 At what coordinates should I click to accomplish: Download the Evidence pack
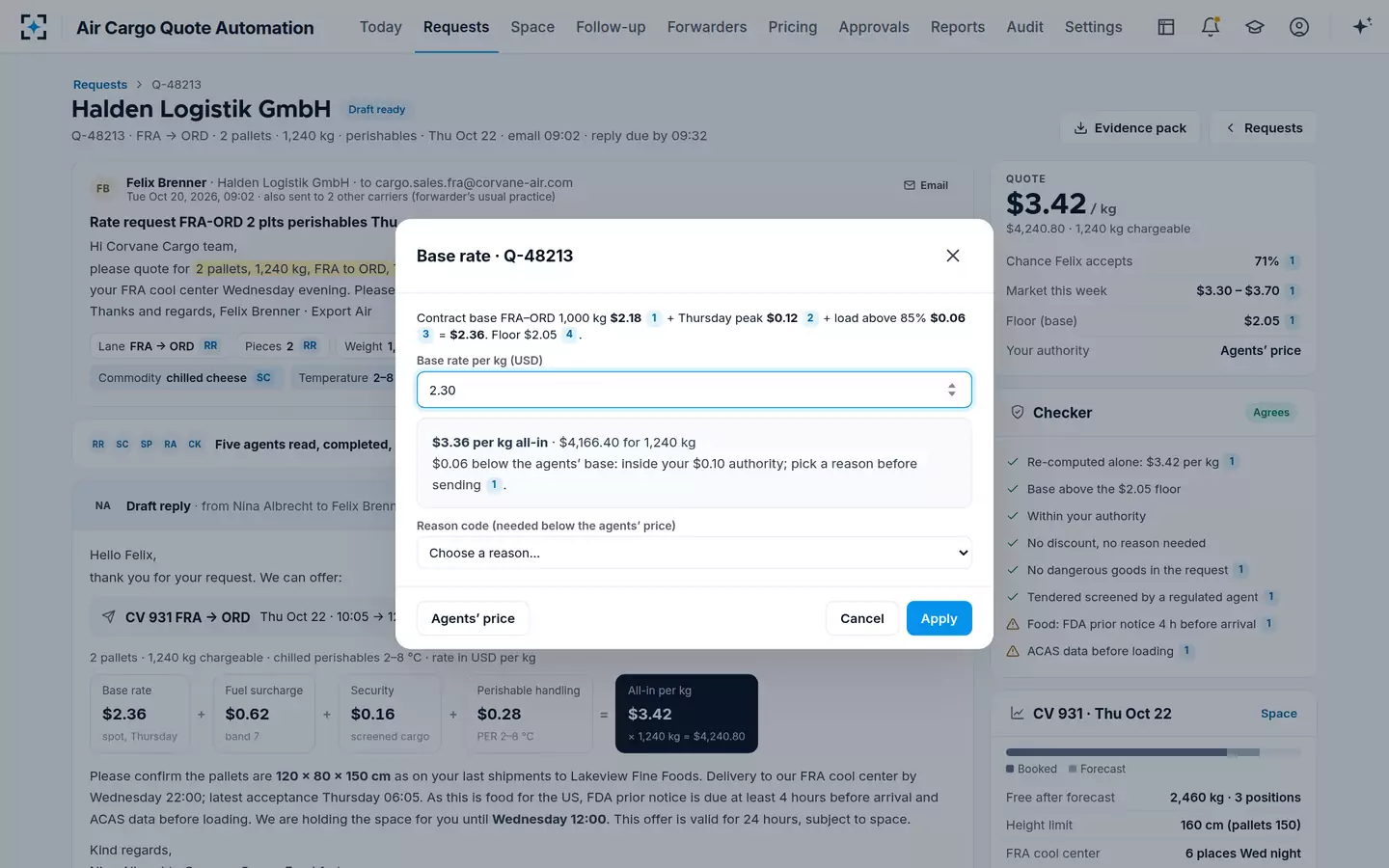tap(1130, 128)
